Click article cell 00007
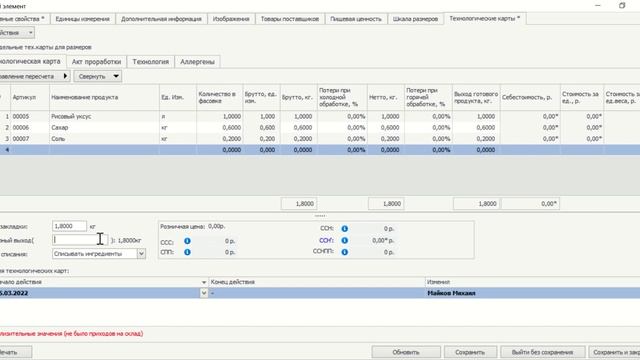 point(30,139)
